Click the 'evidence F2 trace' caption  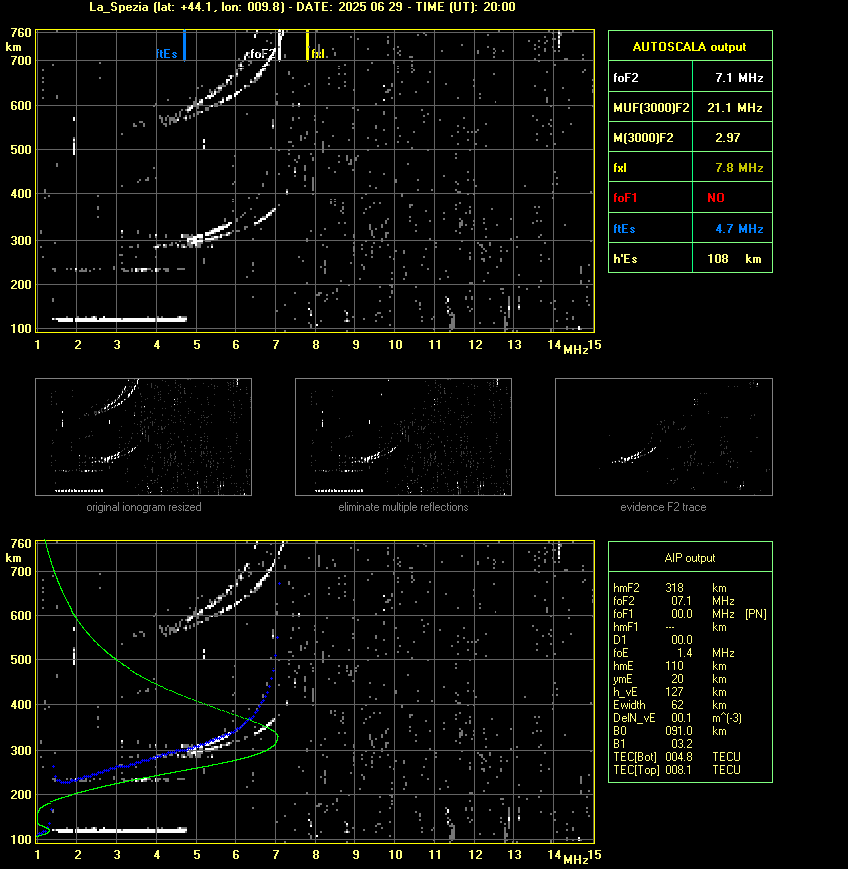coord(663,507)
